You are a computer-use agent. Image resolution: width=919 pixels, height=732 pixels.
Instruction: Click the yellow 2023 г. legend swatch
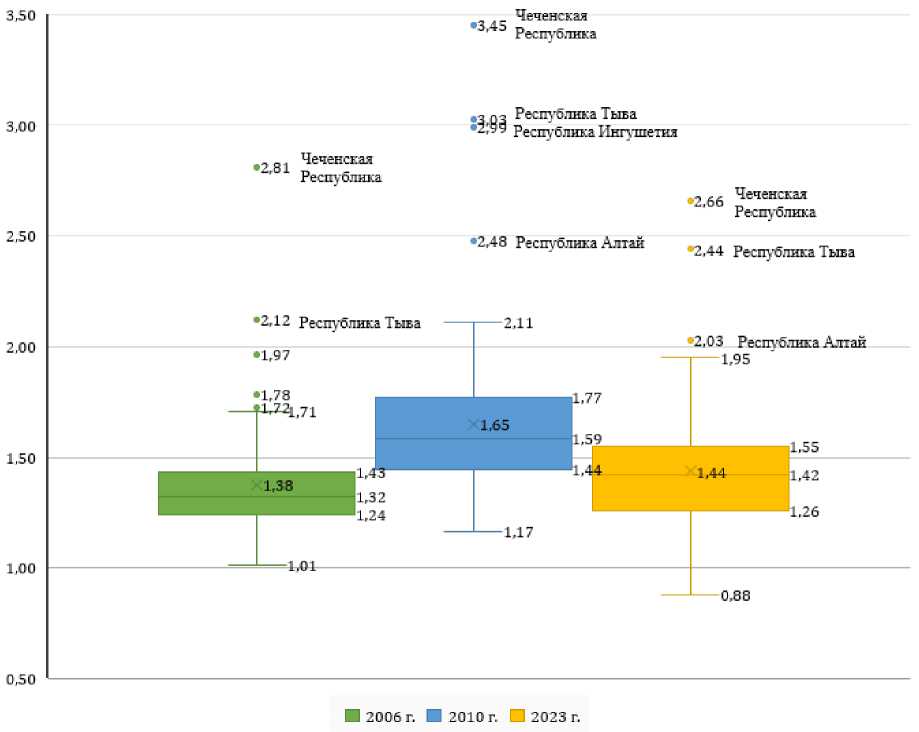point(517,715)
